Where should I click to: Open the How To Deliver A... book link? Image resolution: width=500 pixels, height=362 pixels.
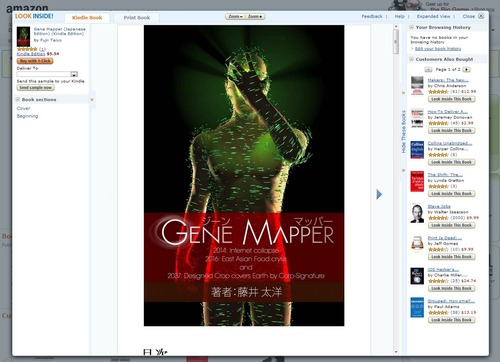coord(448,112)
